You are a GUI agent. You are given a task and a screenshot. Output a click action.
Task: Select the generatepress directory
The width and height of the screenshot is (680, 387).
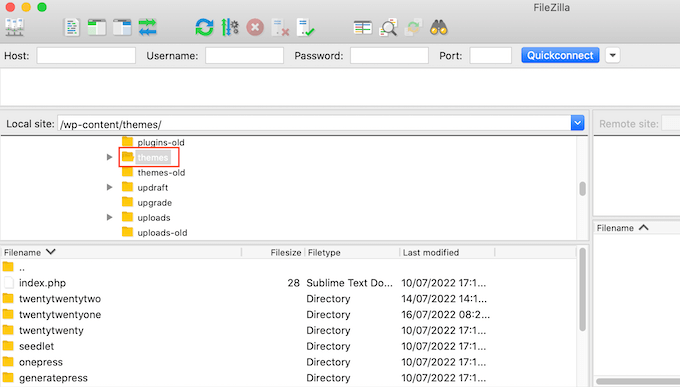[288, 378]
